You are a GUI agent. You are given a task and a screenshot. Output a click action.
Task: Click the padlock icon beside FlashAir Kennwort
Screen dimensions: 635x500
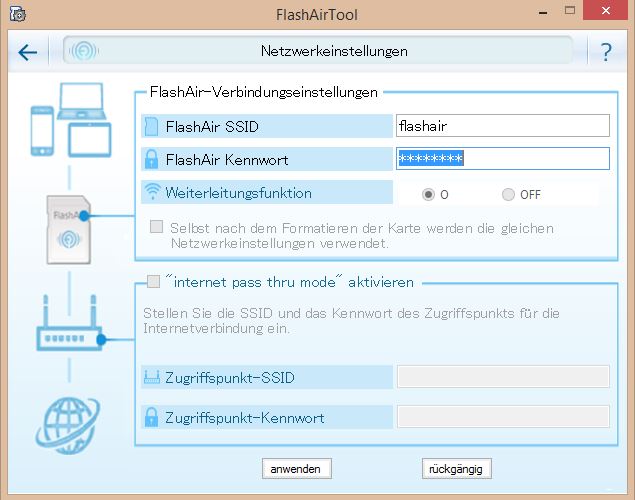point(151,159)
